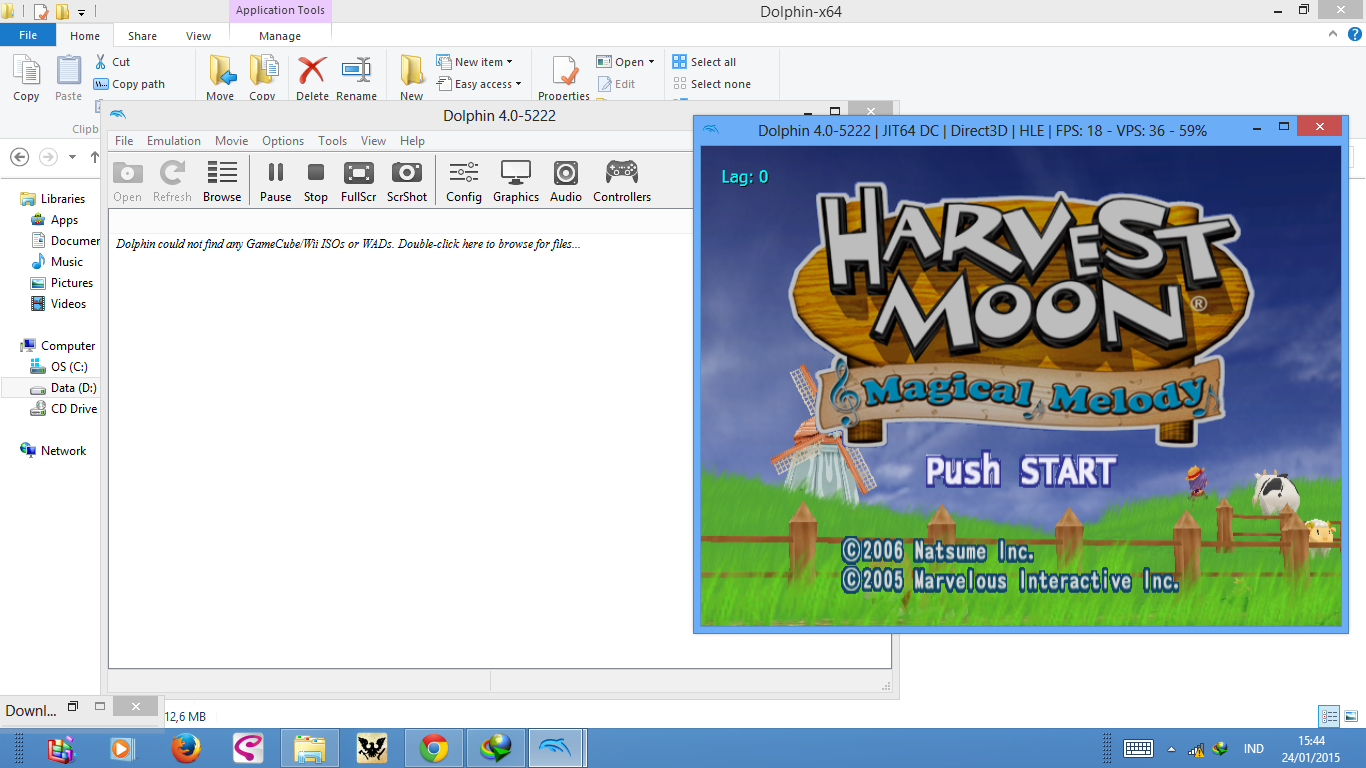
Task: Switch to details view icon in status bar
Action: (1329, 716)
